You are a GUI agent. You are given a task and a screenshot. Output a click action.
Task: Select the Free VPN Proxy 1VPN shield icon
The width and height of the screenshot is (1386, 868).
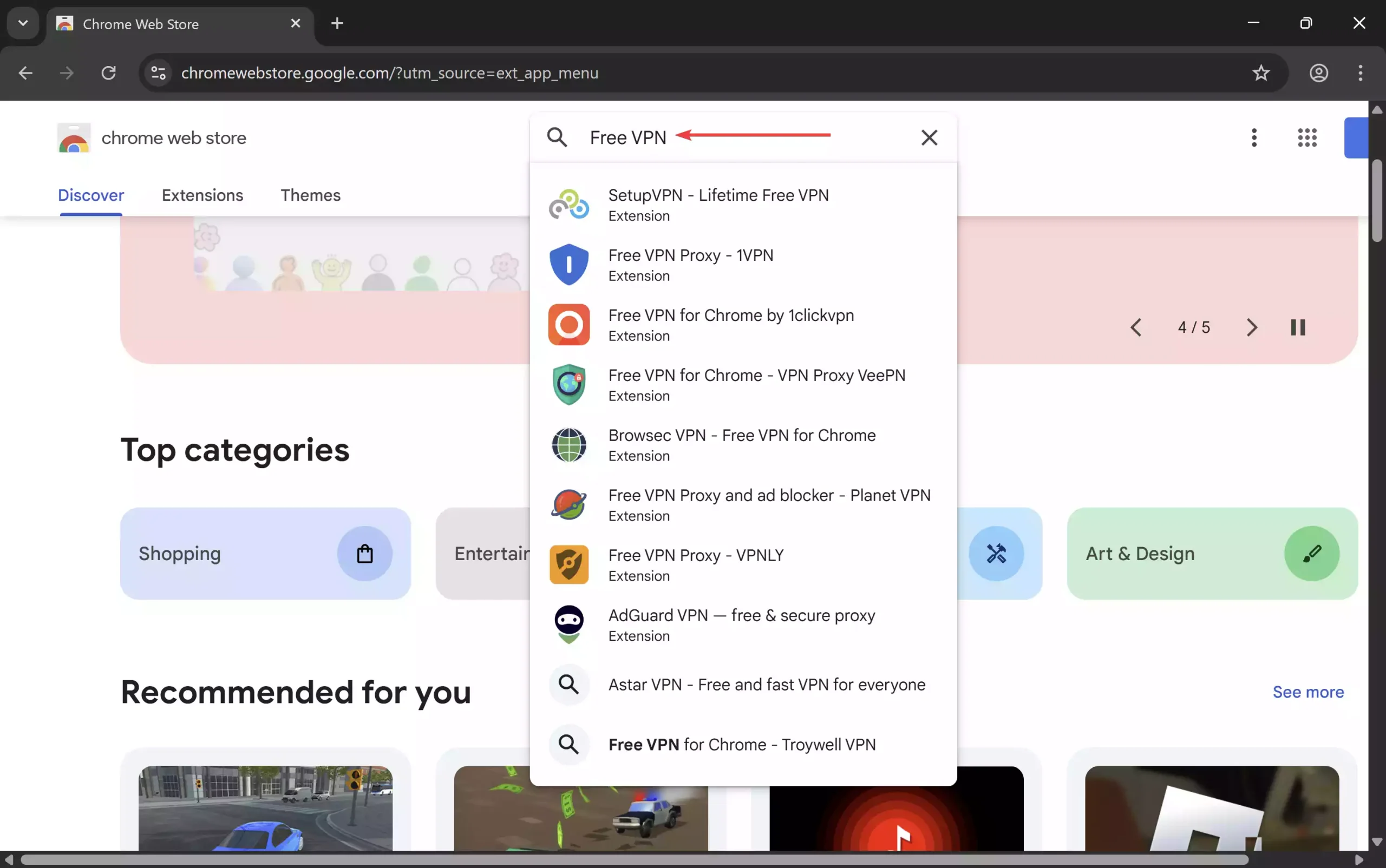point(568,264)
